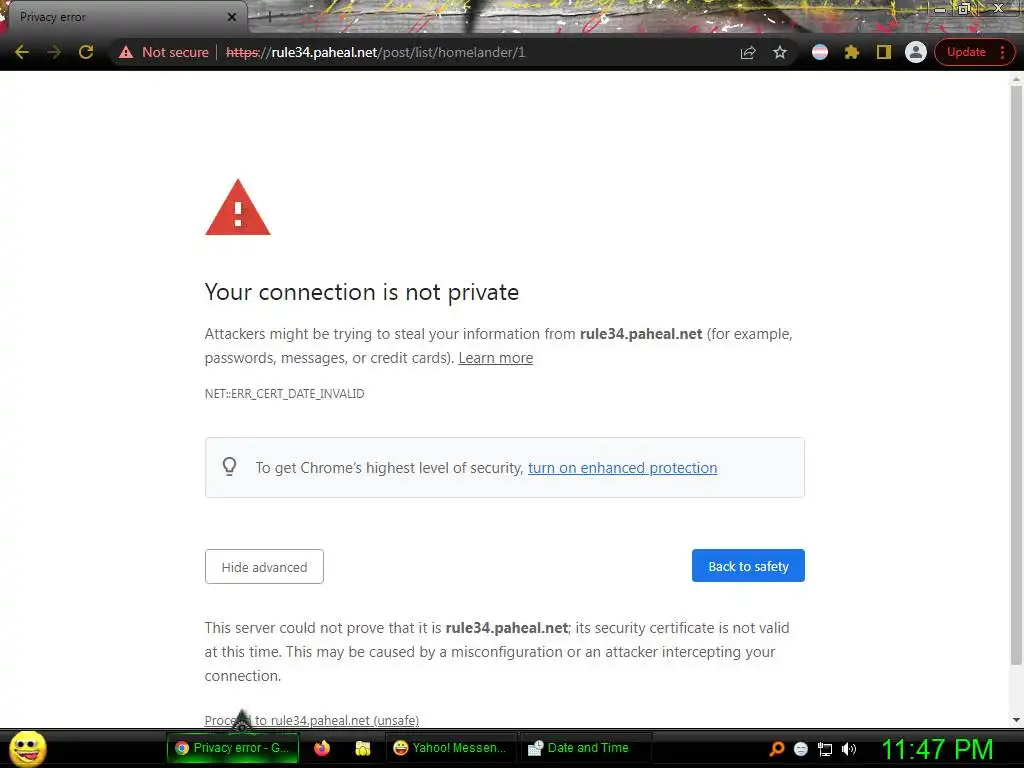Switch to Privacy error Chrome taskbar button
This screenshot has width=1024, height=768.
point(232,748)
